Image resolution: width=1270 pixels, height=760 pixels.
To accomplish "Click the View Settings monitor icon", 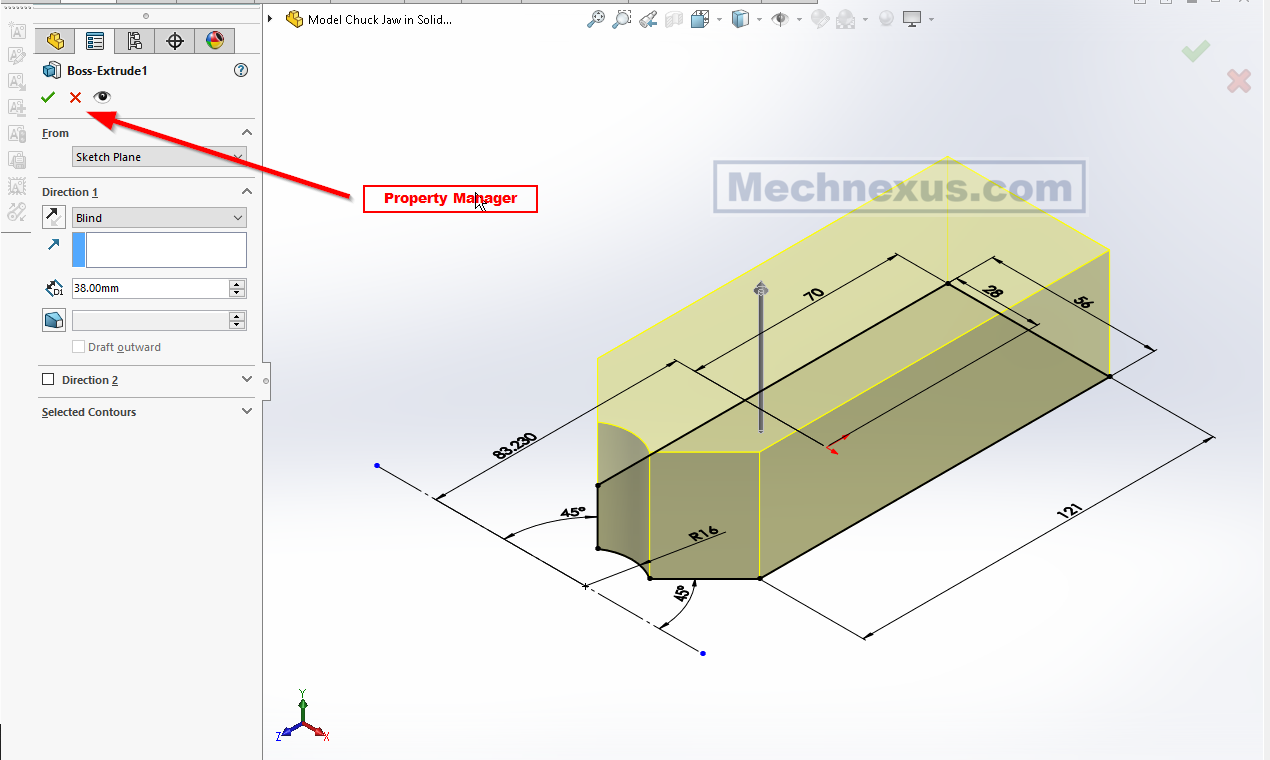I will coord(912,19).
